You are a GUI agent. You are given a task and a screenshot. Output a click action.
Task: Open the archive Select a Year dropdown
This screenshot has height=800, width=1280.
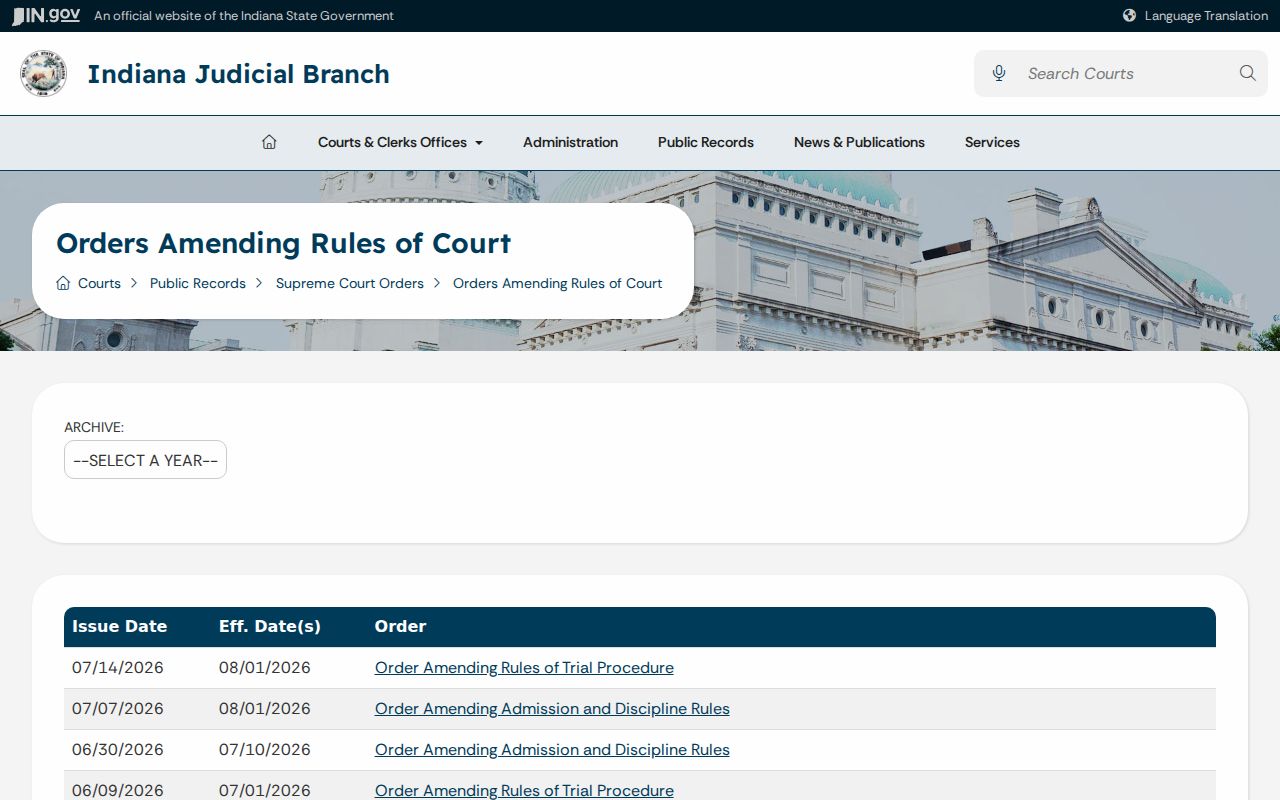coord(145,460)
